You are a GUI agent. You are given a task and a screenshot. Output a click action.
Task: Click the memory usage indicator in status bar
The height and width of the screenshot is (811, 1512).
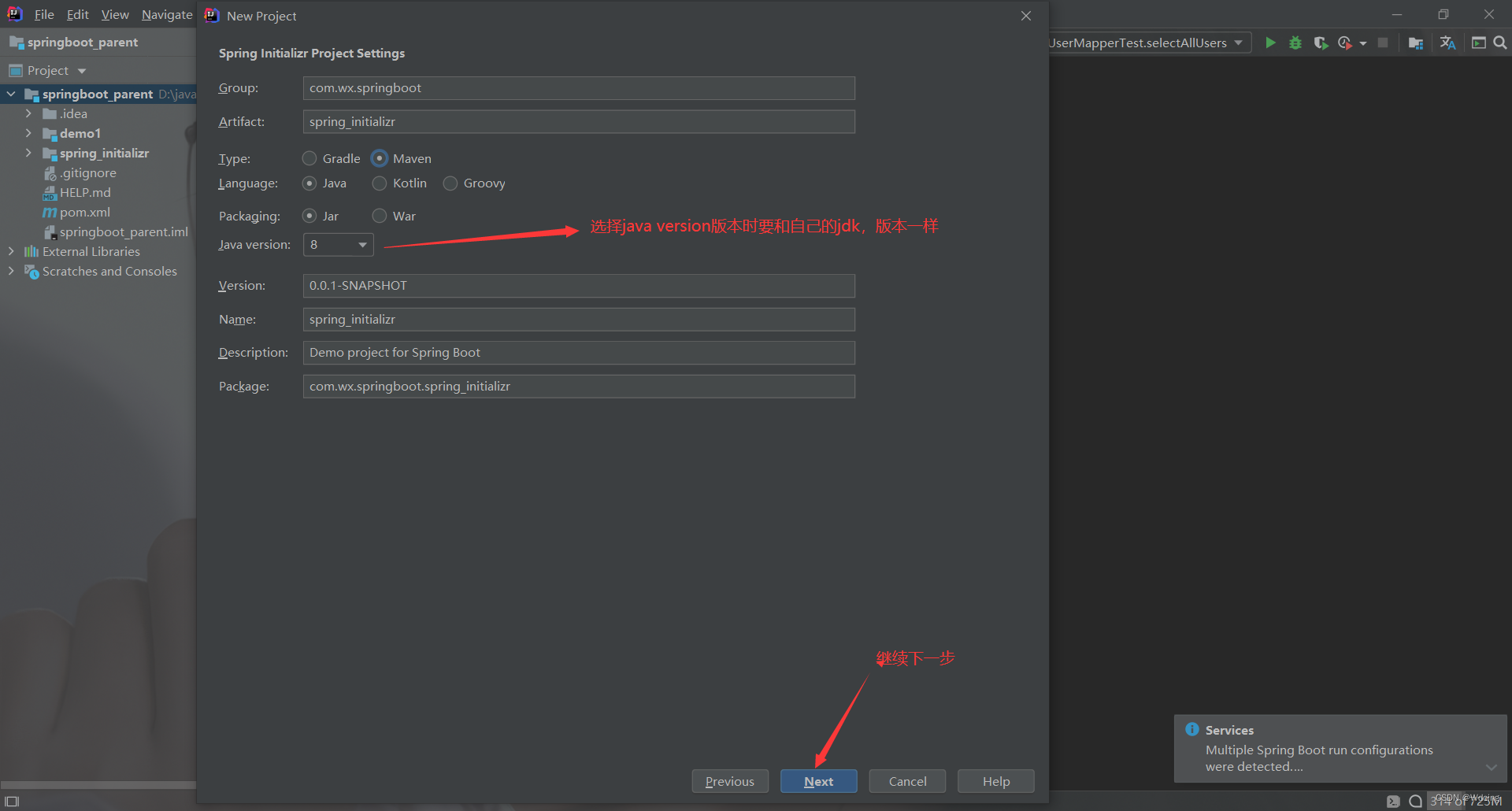pyautogui.click(x=1466, y=802)
